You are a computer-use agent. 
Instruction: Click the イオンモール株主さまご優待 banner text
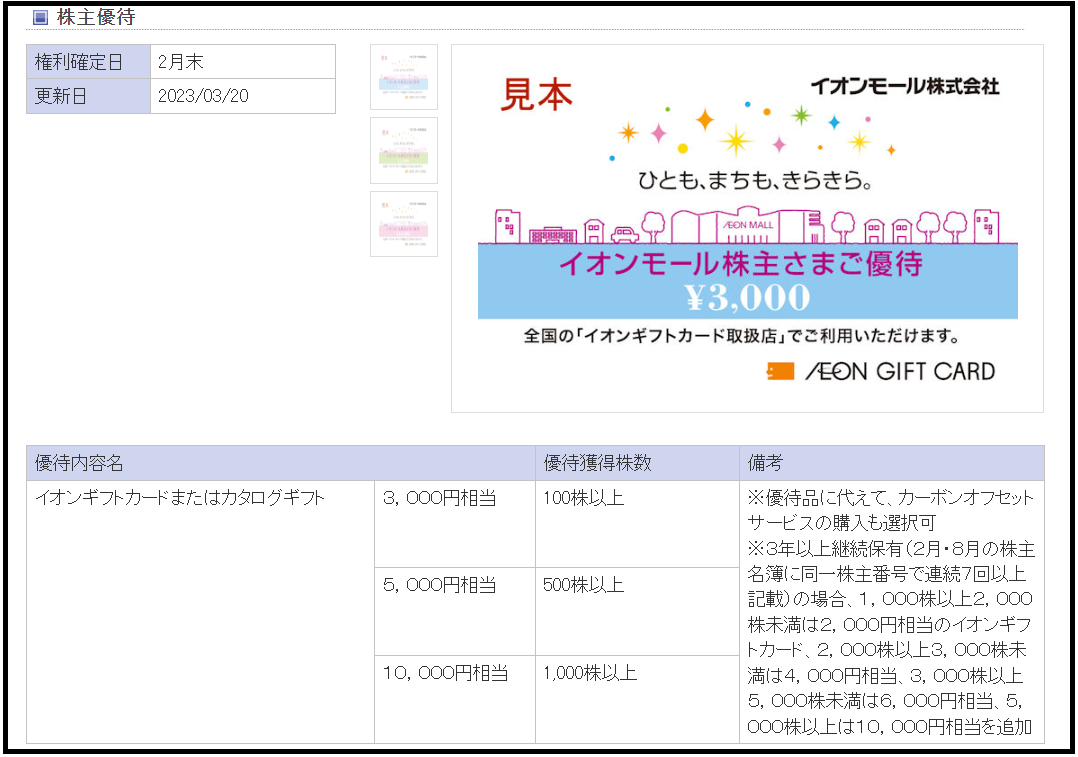point(740,263)
